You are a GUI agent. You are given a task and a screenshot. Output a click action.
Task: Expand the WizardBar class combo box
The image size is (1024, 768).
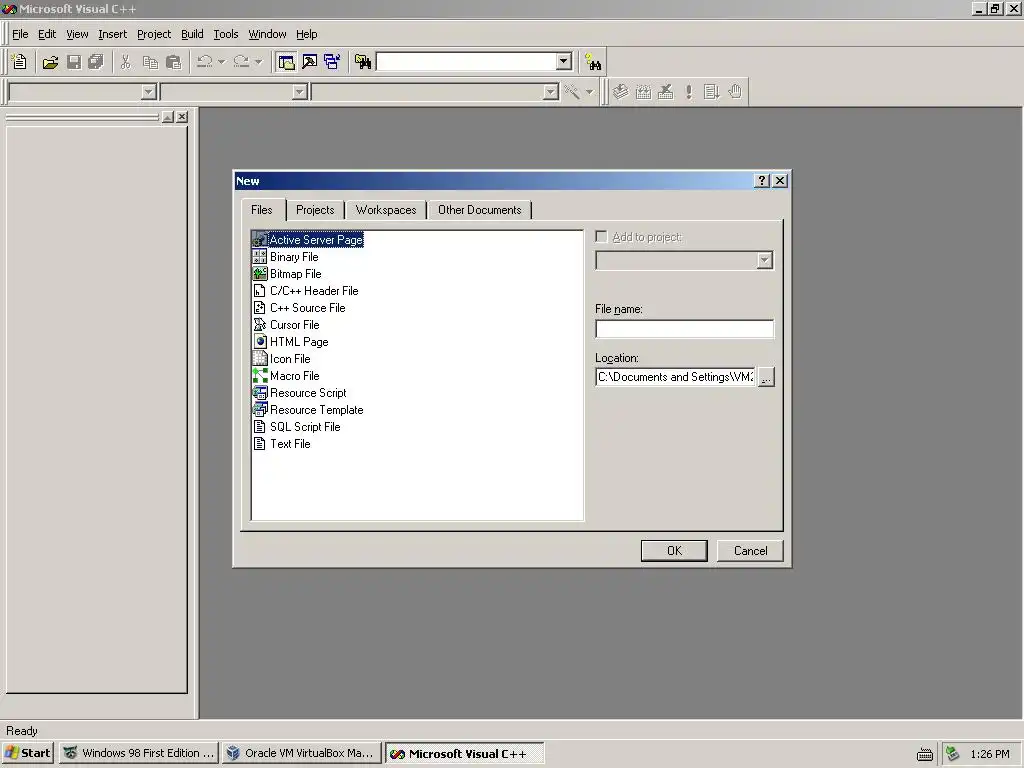pos(148,92)
